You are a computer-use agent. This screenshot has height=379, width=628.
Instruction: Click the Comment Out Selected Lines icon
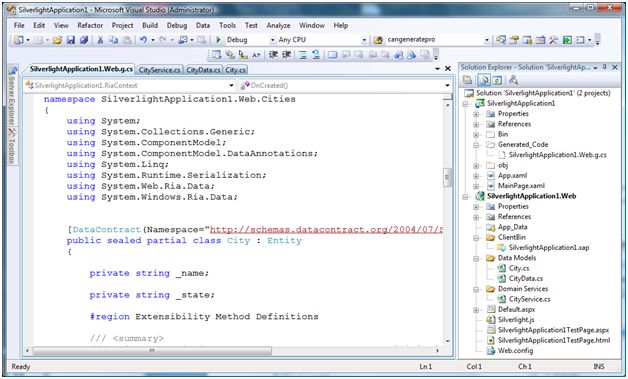point(303,55)
